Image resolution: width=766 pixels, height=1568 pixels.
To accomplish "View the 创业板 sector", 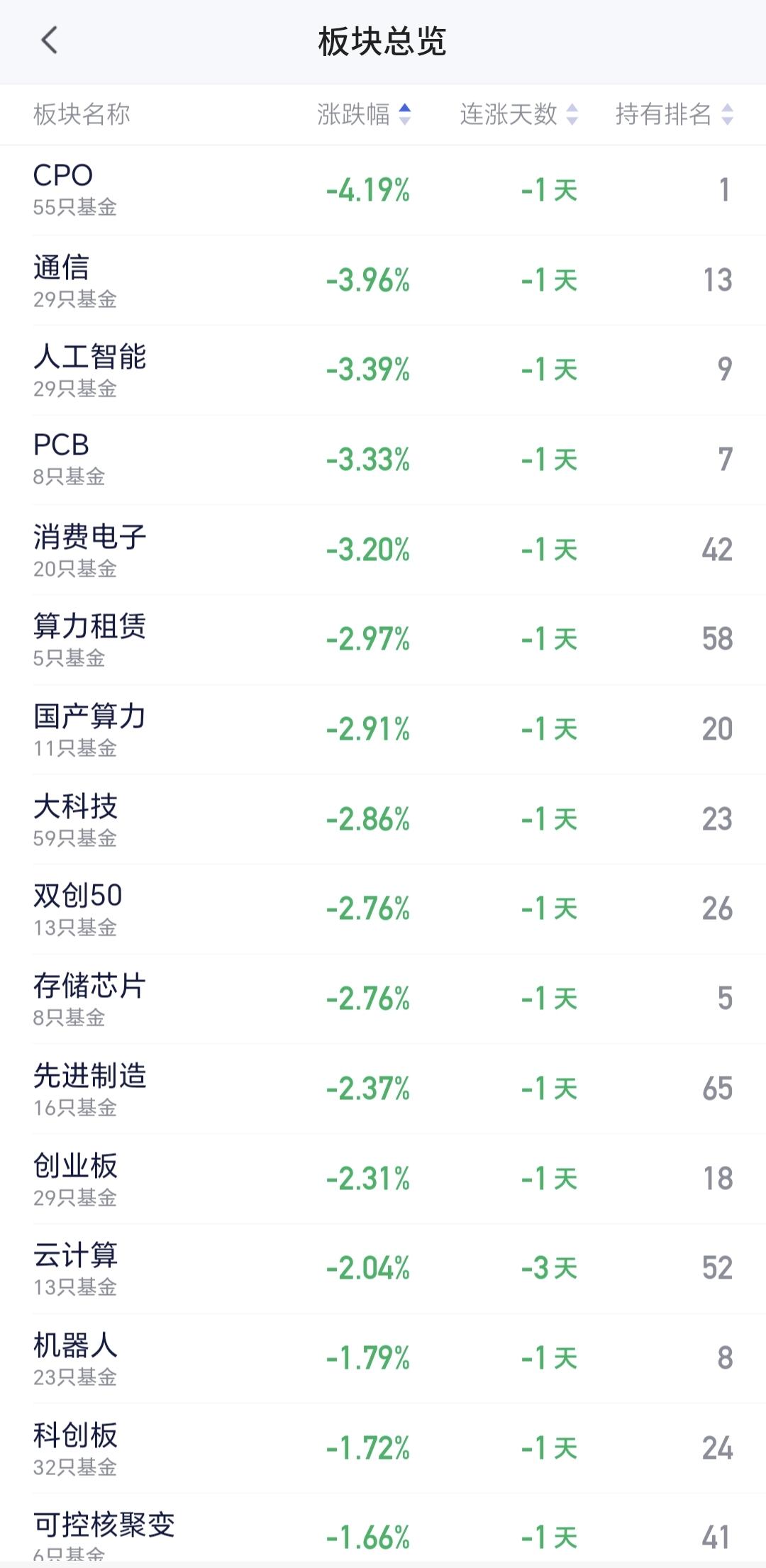I will (x=383, y=1179).
